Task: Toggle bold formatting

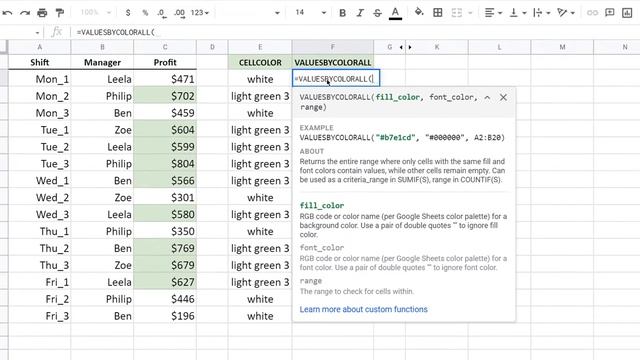Action: [342, 13]
